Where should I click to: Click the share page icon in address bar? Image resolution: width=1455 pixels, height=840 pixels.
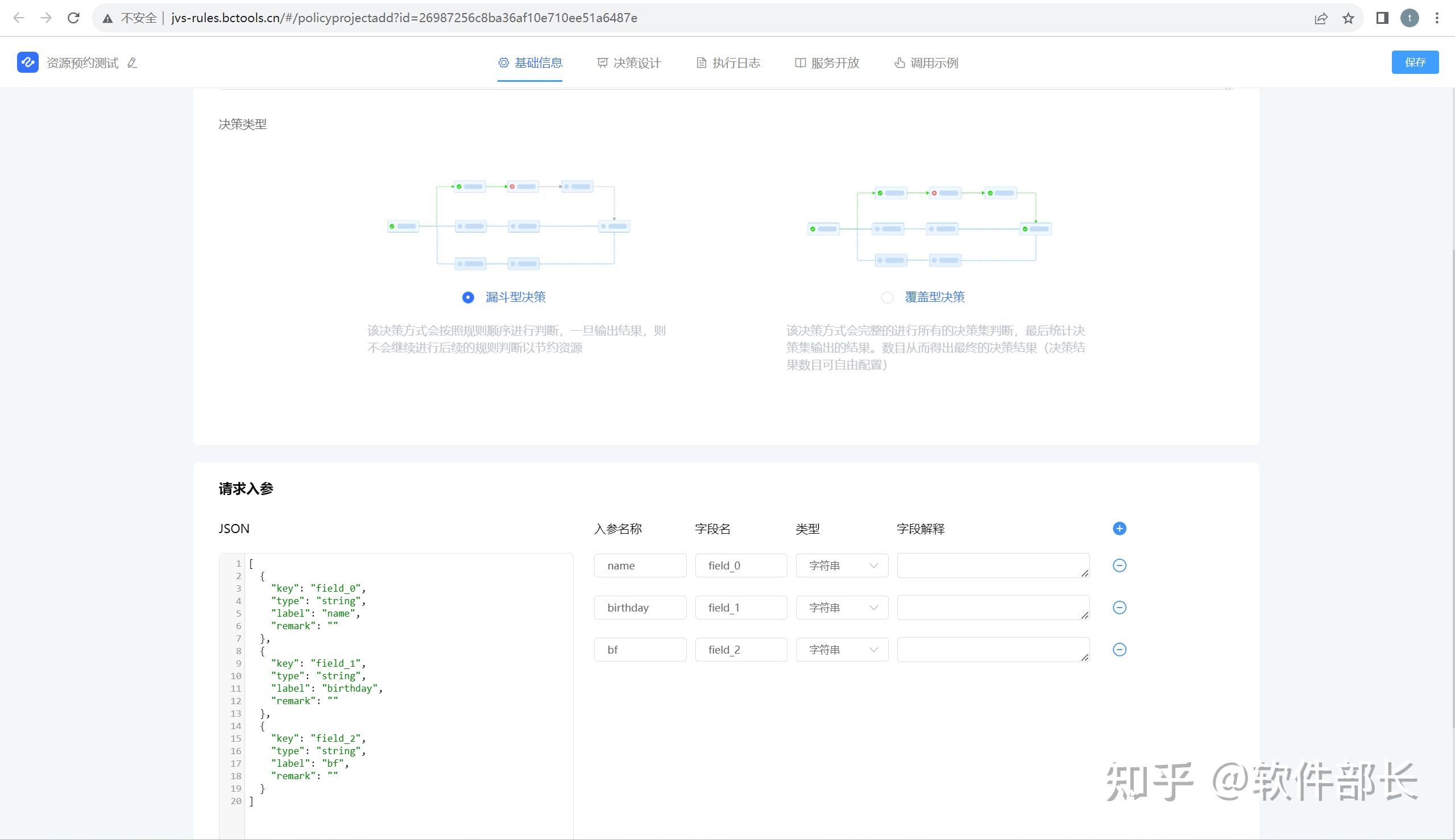click(x=1321, y=18)
